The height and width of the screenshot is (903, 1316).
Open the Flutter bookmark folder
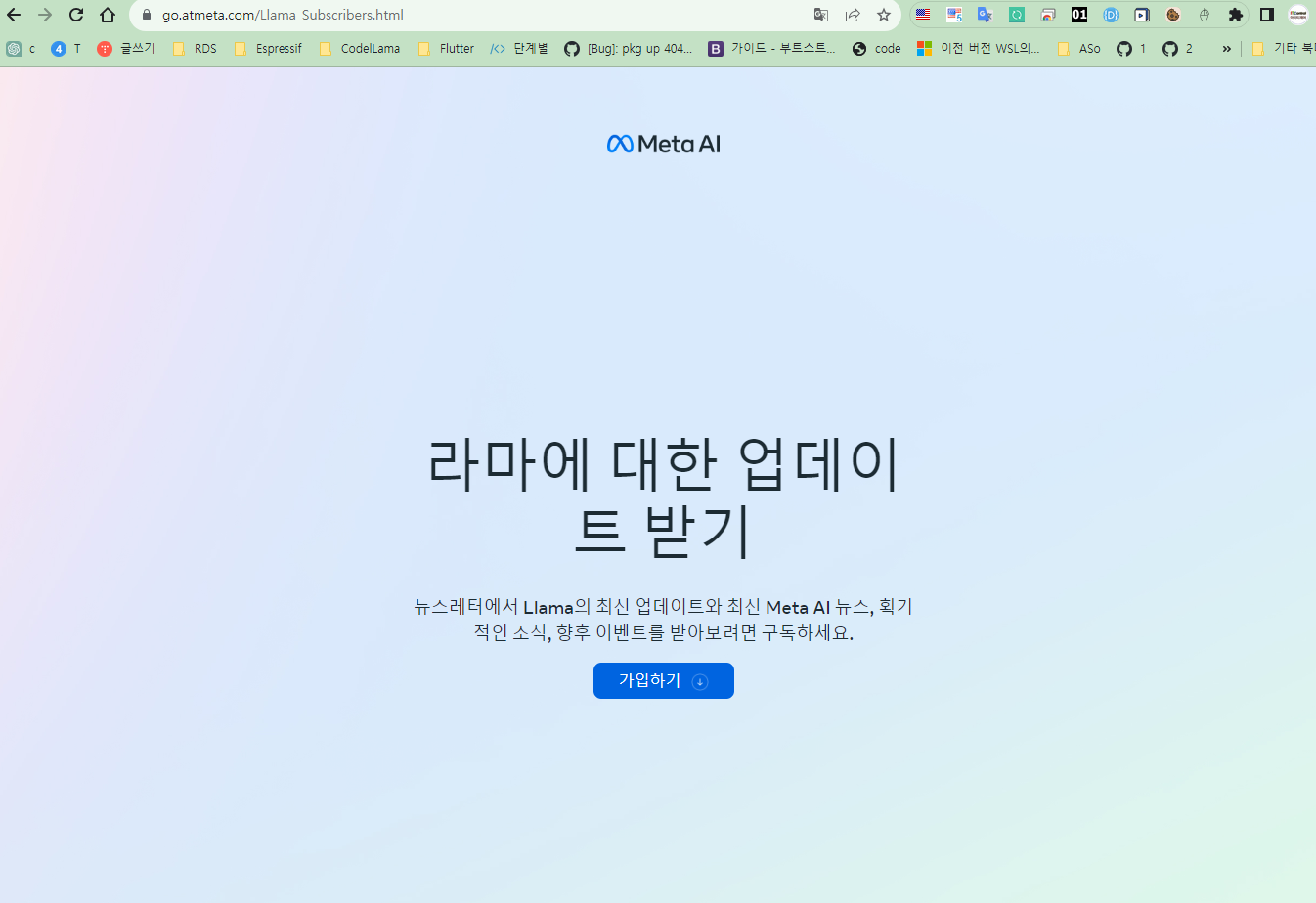point(446,48)
